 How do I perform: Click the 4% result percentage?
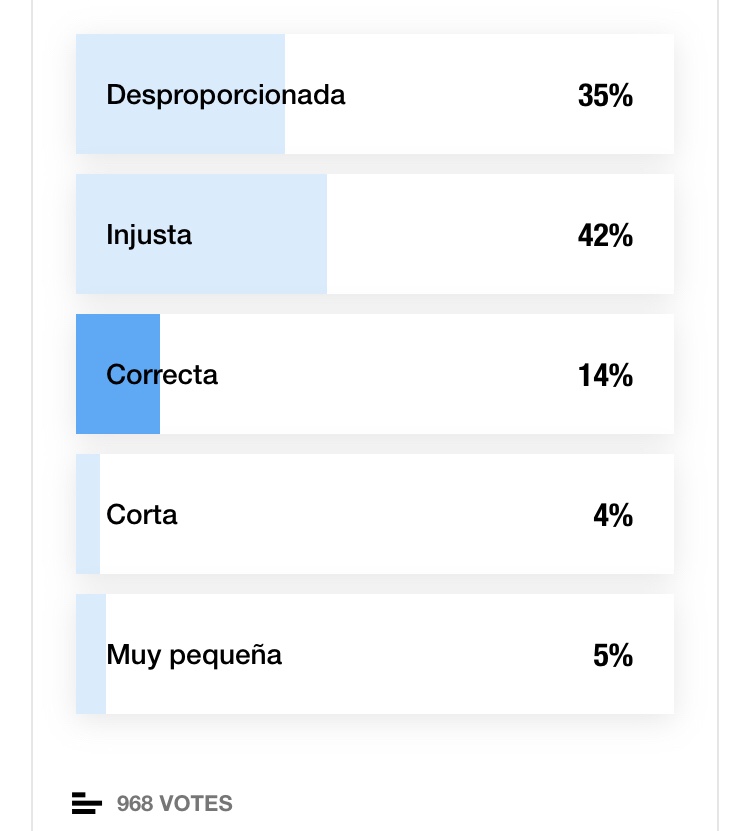pos(612,515)
